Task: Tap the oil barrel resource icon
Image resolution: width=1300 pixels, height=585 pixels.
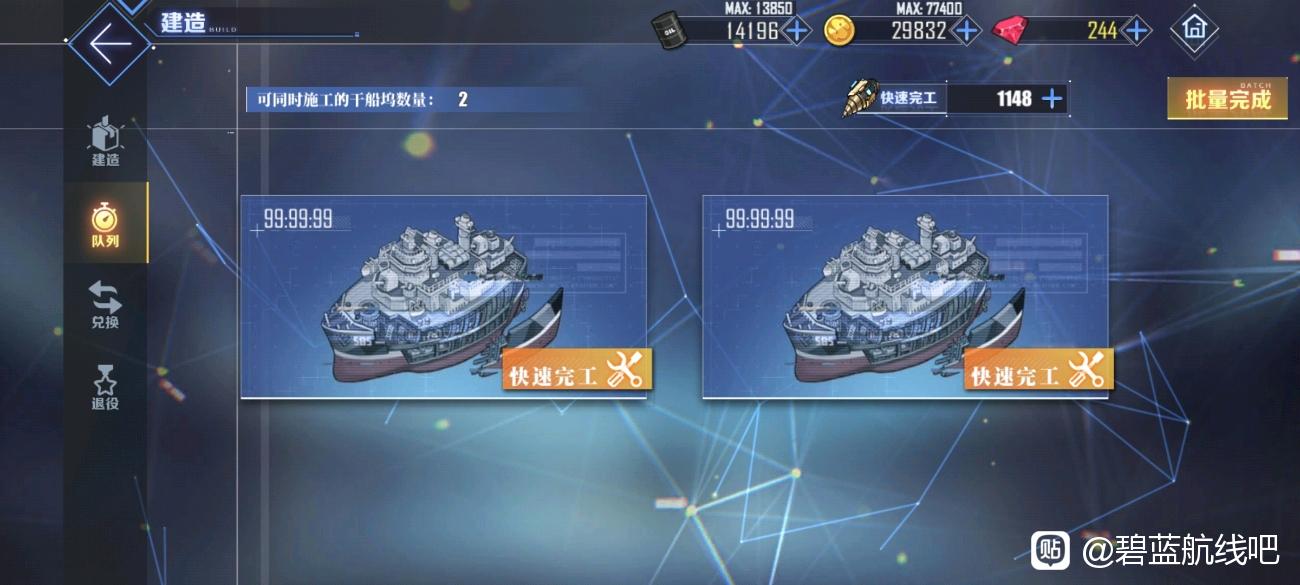Action: click(669, 29)
